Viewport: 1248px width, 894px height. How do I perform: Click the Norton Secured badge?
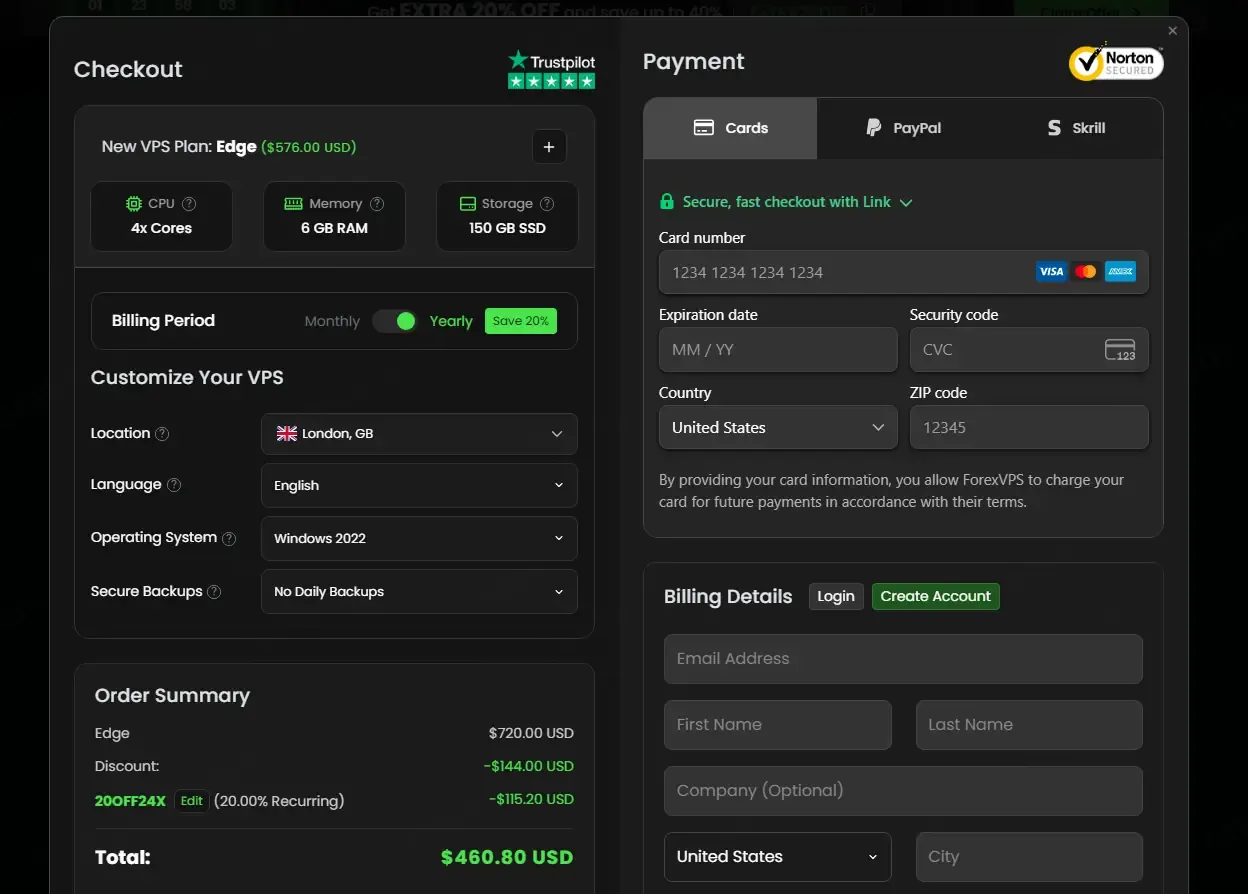(x=1116, y=62)
